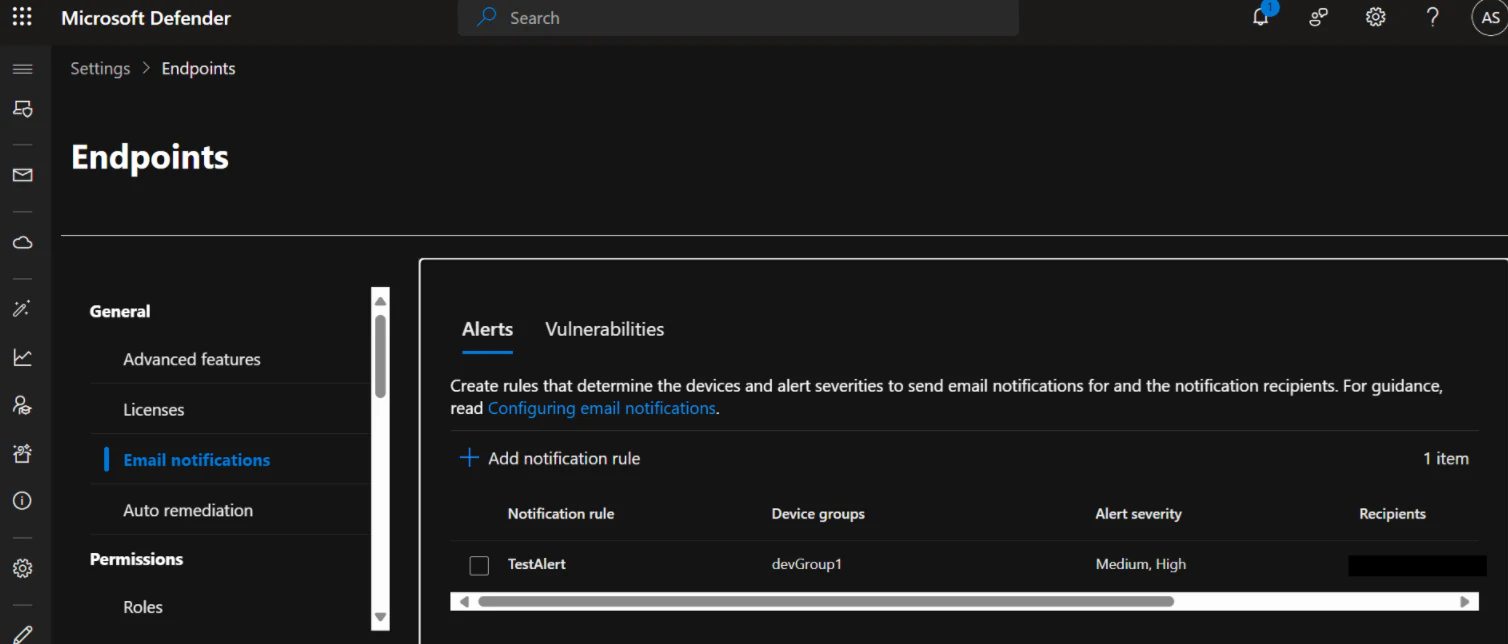The height and width of the screenshot is (644, 1508).
Task: Open the information circle icon in sidebar
Action: (22, 501)
